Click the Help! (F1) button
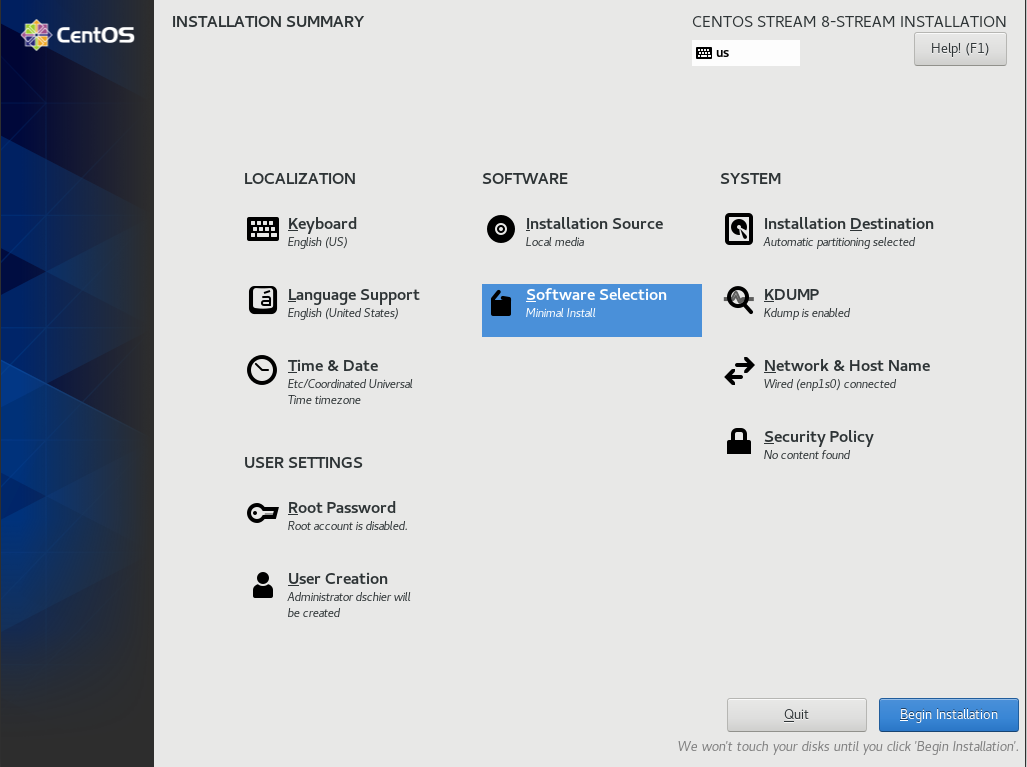The image size is (1027, 767). coord(960,49)
